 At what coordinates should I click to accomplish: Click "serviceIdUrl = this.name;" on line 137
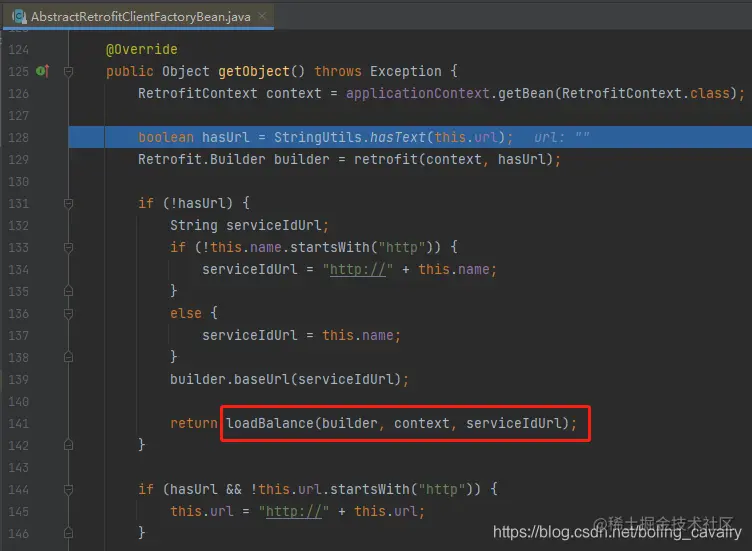point(301,336)
